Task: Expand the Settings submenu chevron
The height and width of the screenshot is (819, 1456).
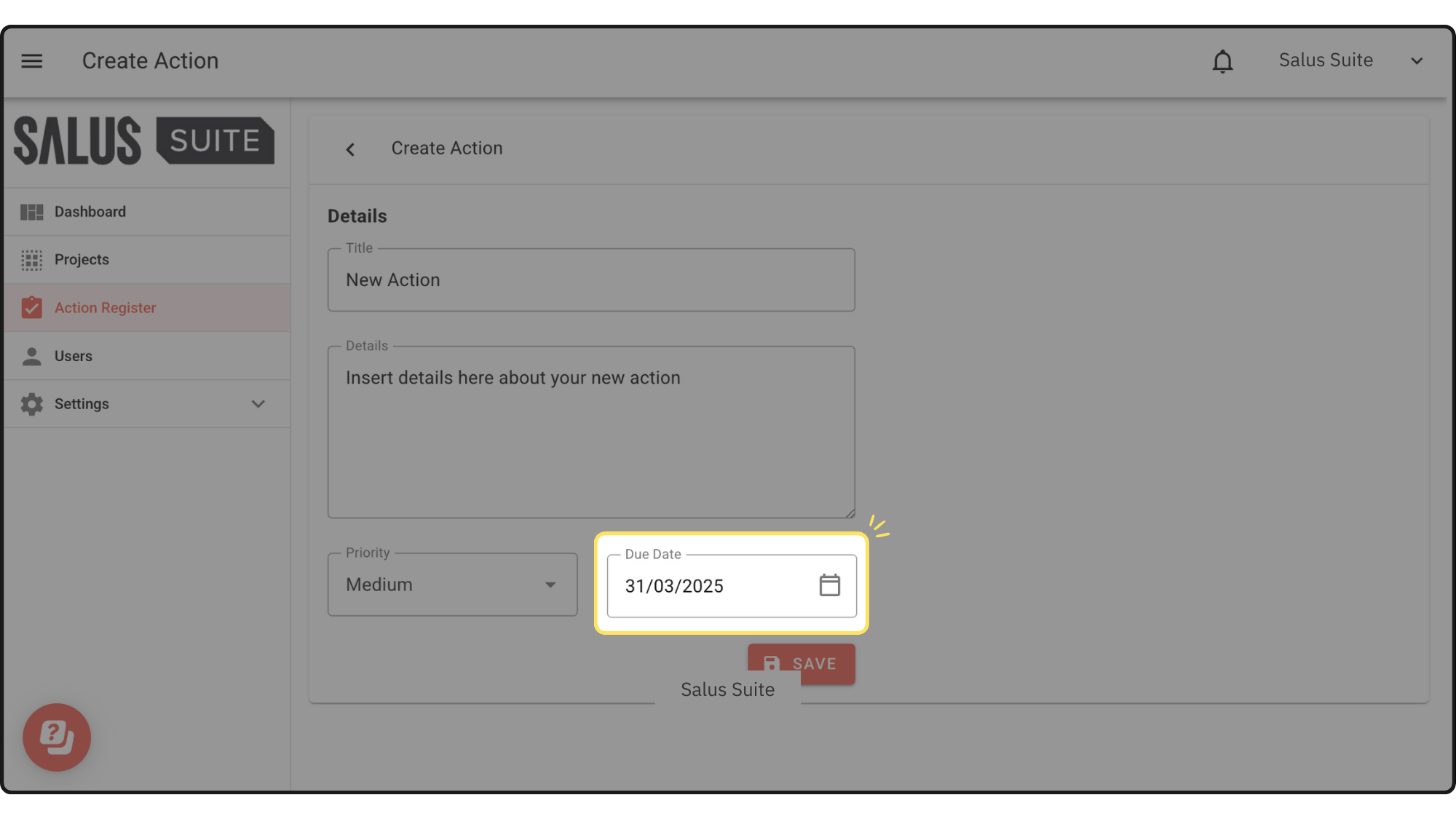Action: [258, 404]
